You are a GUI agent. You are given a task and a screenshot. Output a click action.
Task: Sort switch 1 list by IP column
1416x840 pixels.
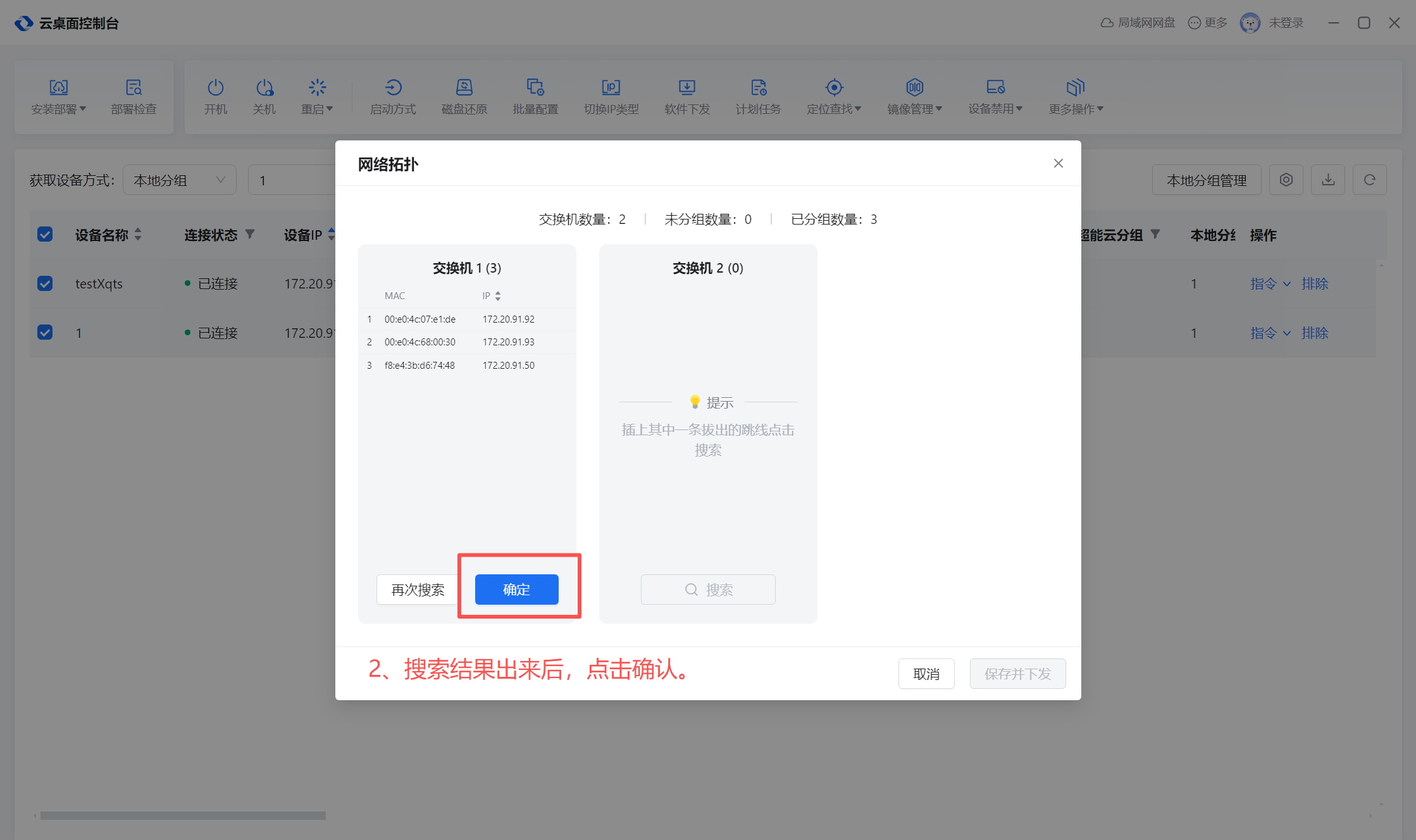tap(497, 296)
